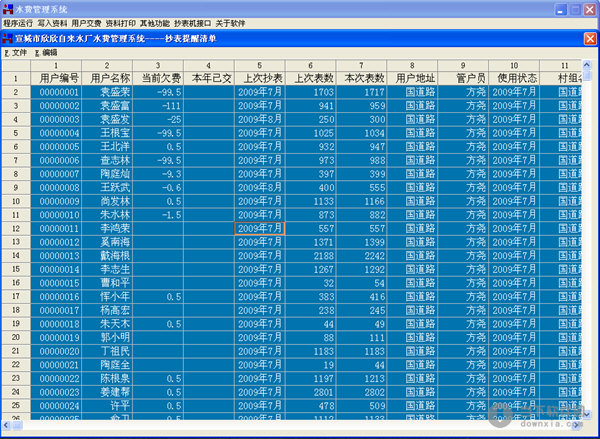Select the 用户地址 header cell
The image size is (600, 439).
pyautogui.click(x=412, y=78)
